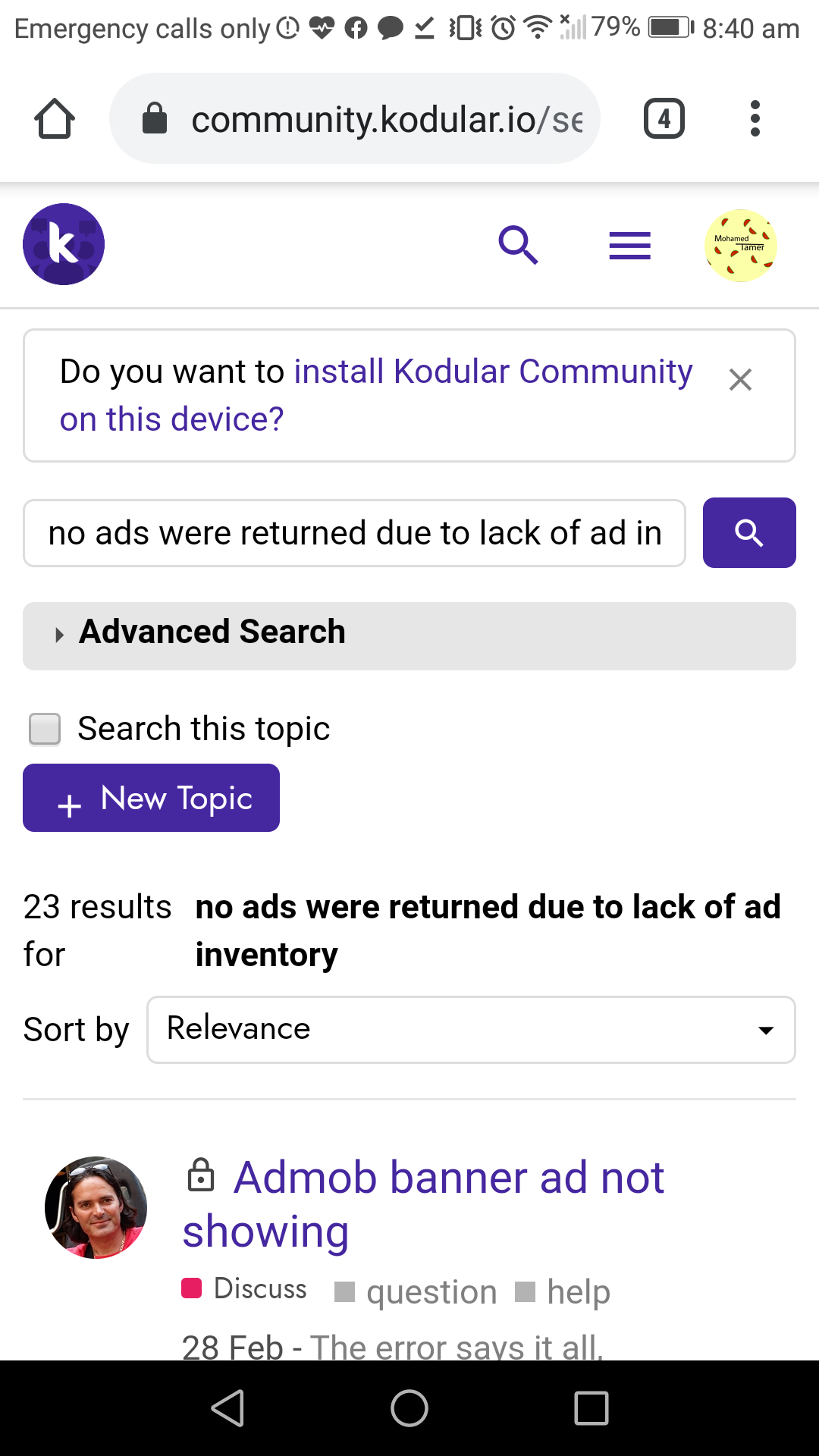Open the hamburger menu in site header

(x=630, y=246)
